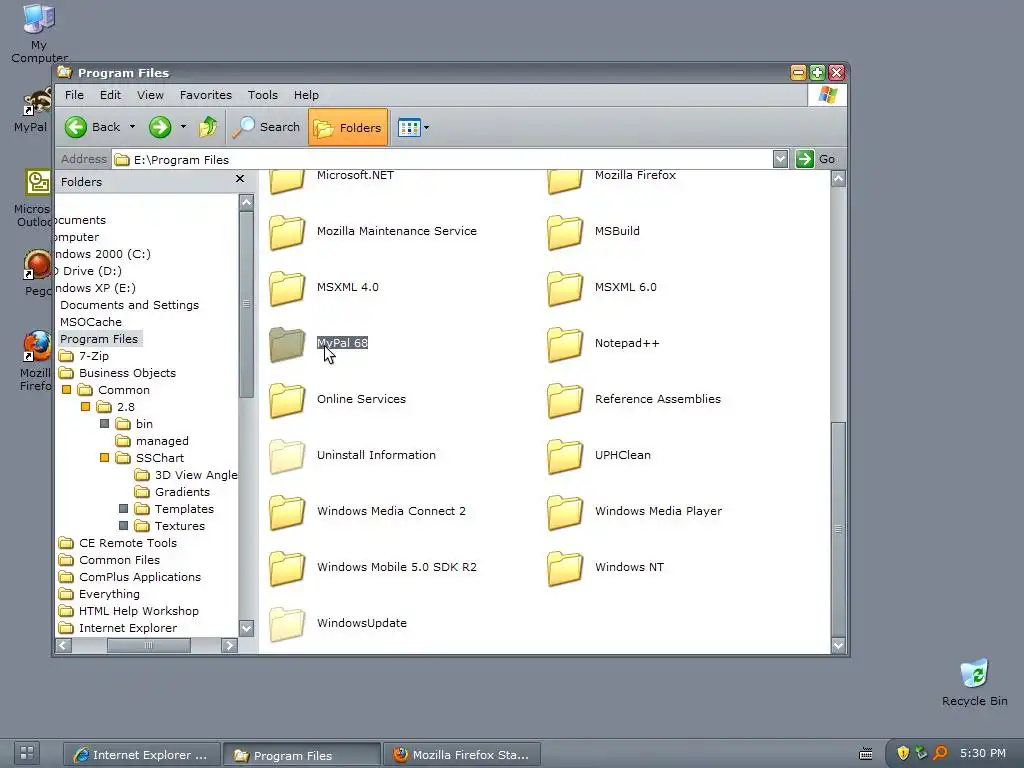Select the Online Services folder
This screenshot has height=768, width=1024.
coord(338,400)
